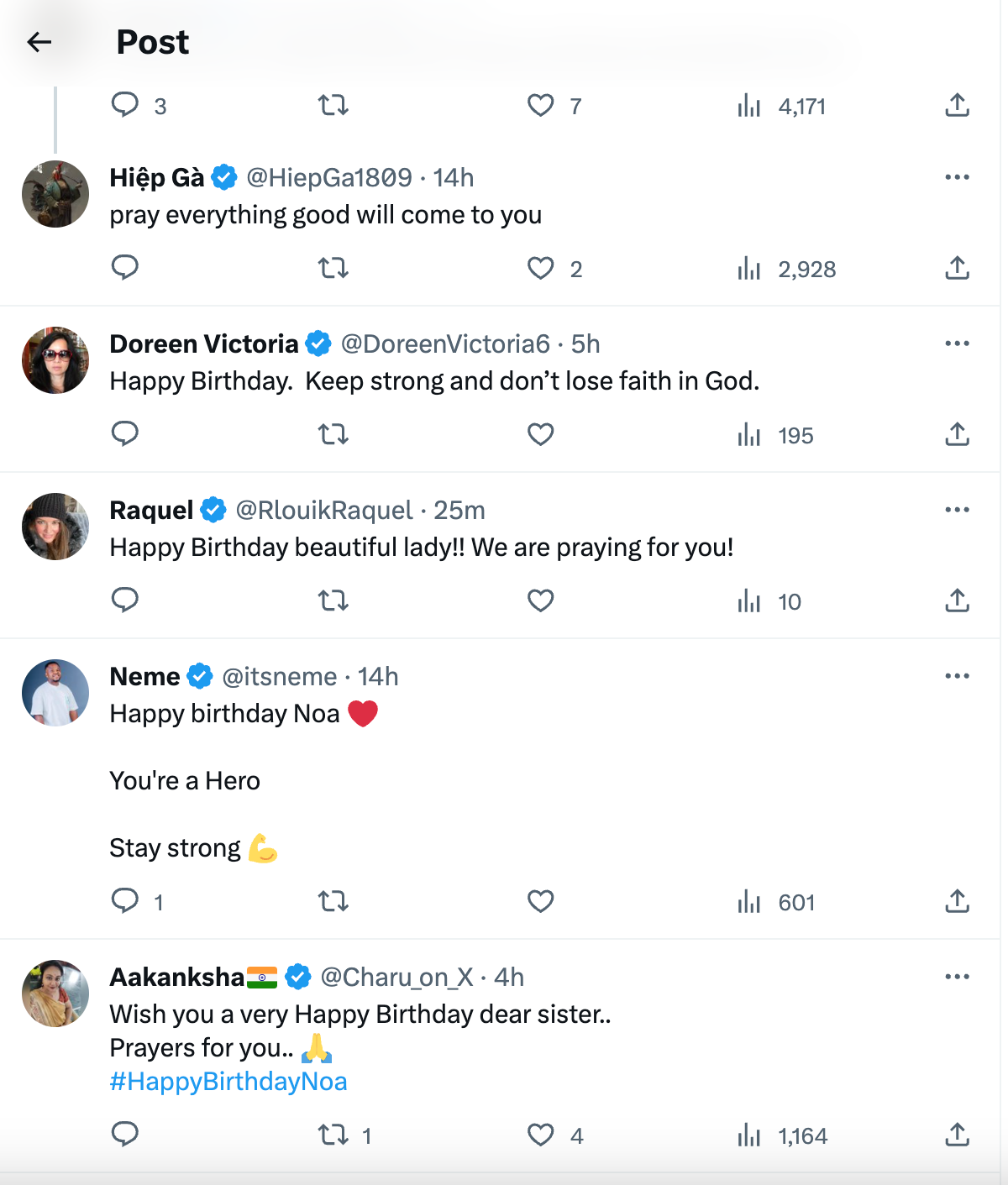Go back using the arrow icon
This screenshot has width=1008, height=1185.
tap(39, 42)
